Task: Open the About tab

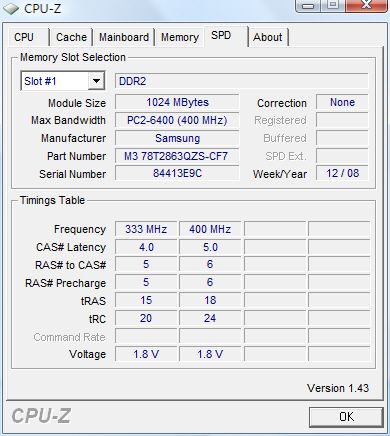Action: coord(268,37)
